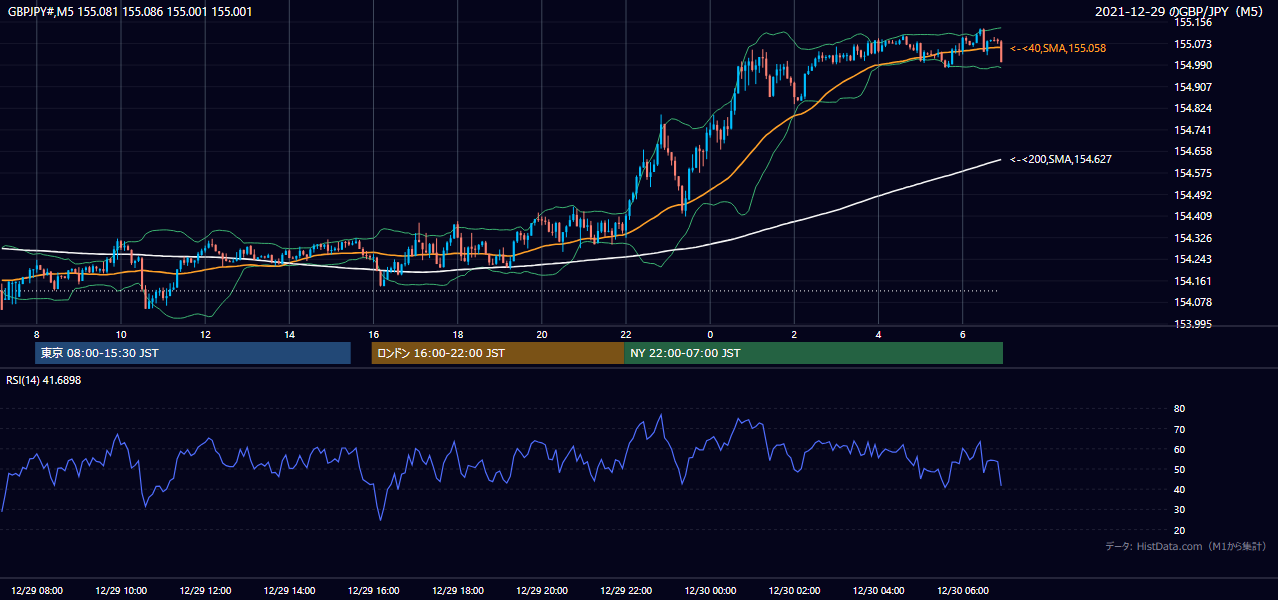Click bottom timestamp 12/30 06:00
Image resolution: width=1278 pixels, height=600 pixels.
coord(963,591)
